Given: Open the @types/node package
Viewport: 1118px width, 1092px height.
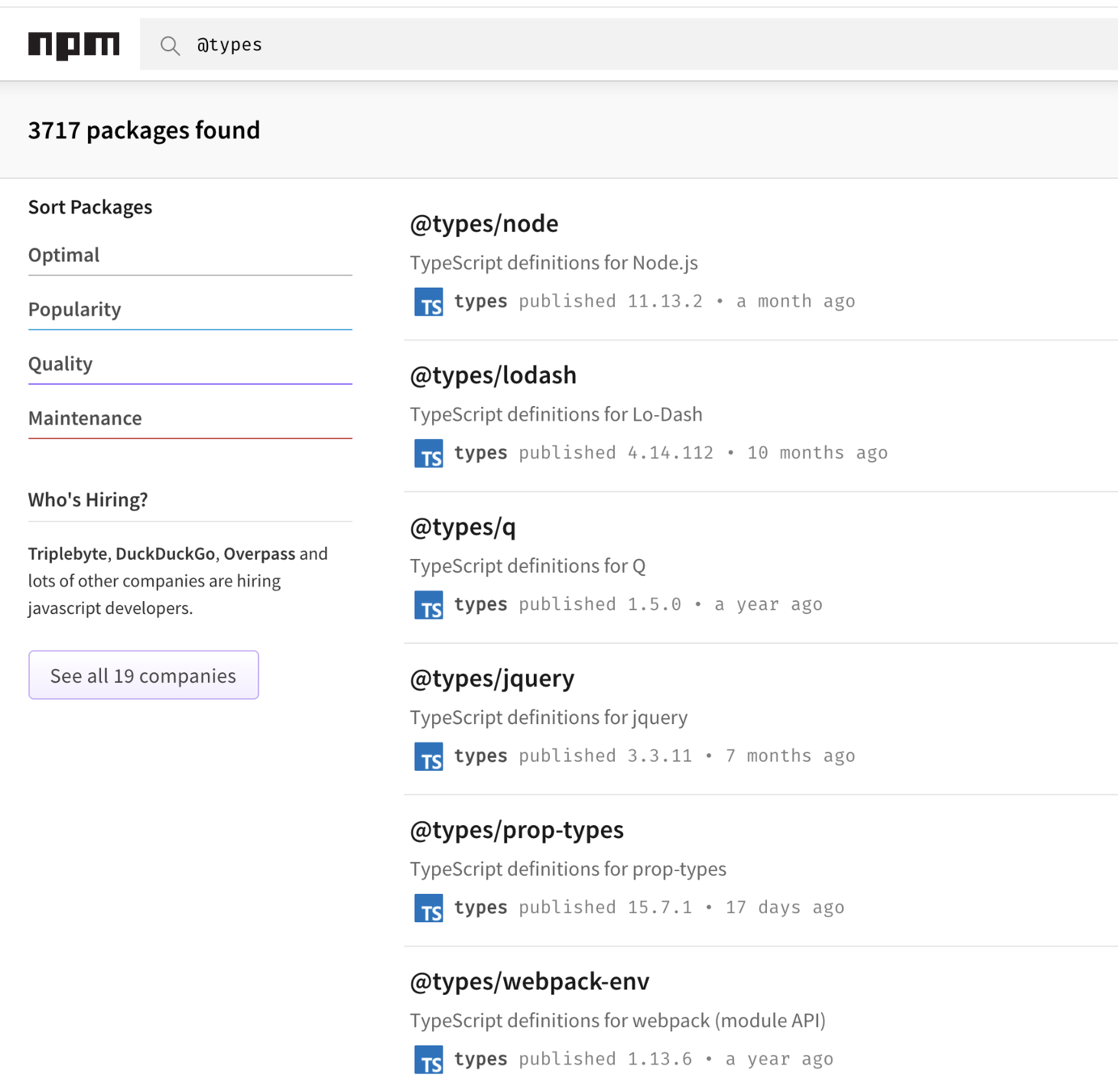Looking at the screenshot, I should (484, 224).
